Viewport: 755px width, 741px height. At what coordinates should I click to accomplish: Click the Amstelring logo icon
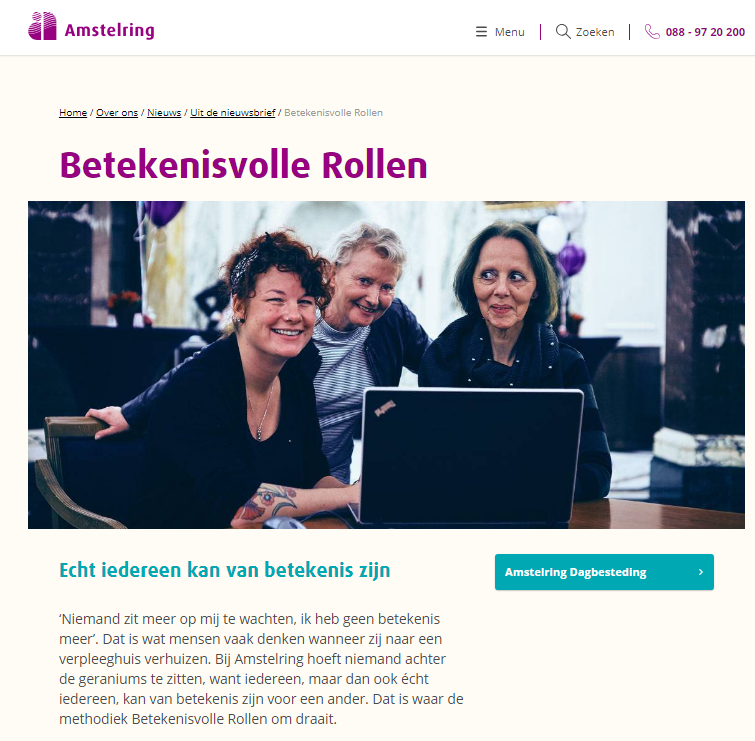pyautogui.click(x=42, y=26)
